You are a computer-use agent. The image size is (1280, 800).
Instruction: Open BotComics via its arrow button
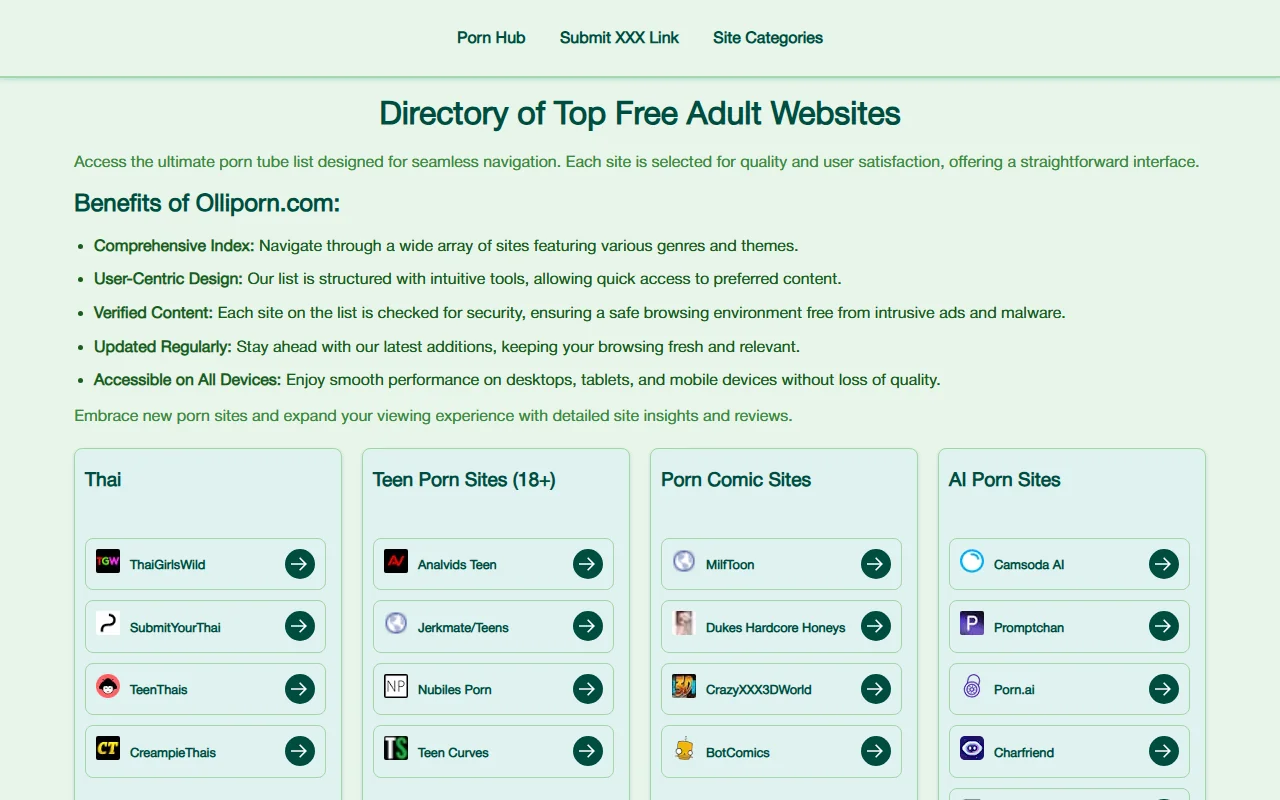pos(875,751)
